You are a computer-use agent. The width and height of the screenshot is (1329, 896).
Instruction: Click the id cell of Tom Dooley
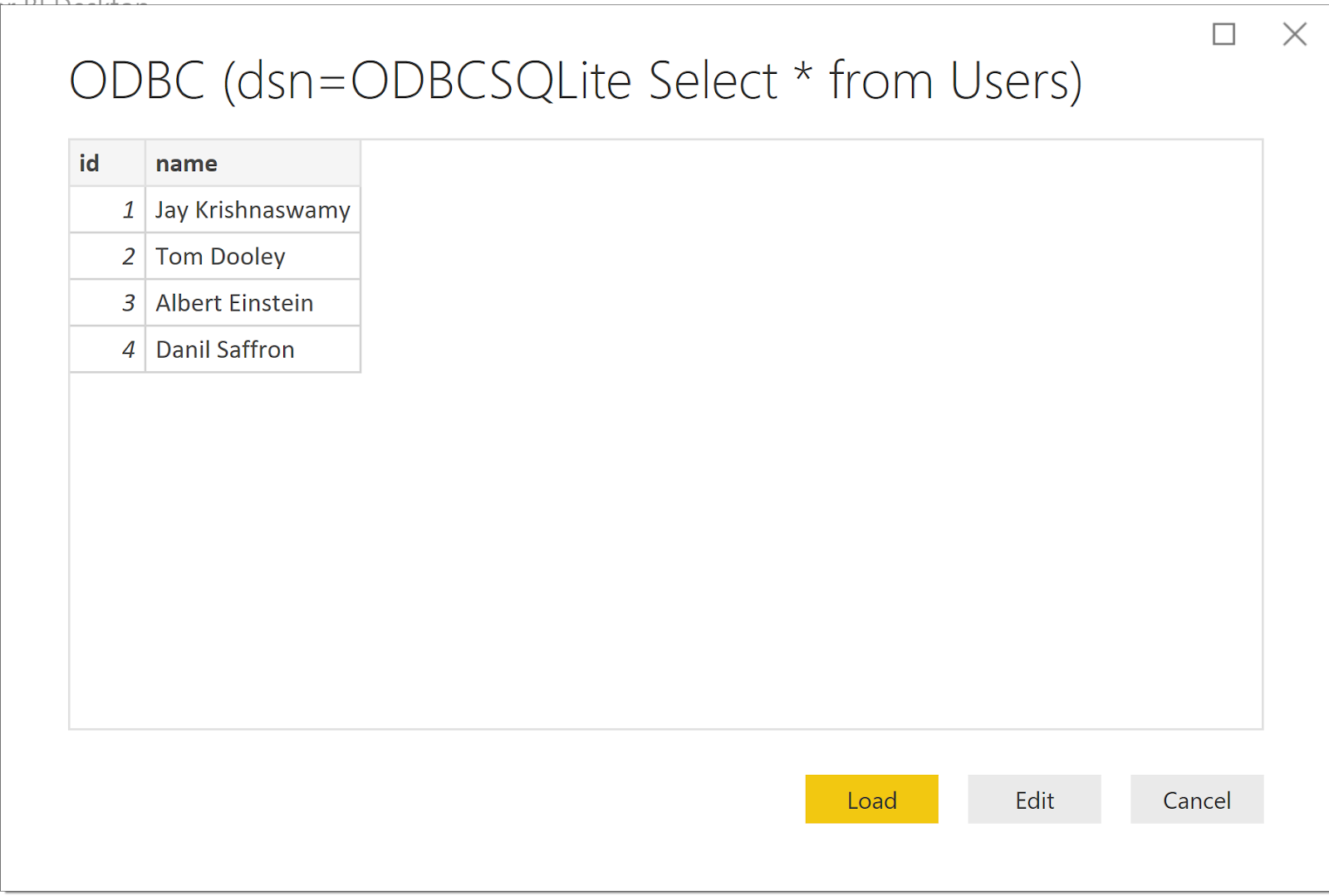click(x=106, y=256)
